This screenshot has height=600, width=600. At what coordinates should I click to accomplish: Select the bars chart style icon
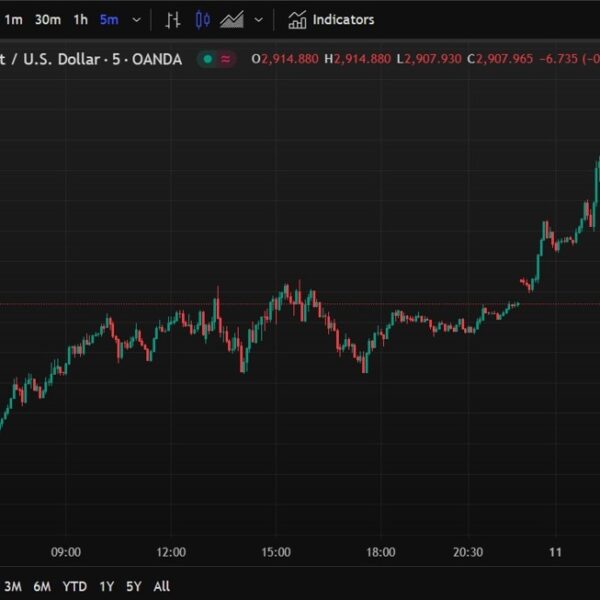point(173,20)
